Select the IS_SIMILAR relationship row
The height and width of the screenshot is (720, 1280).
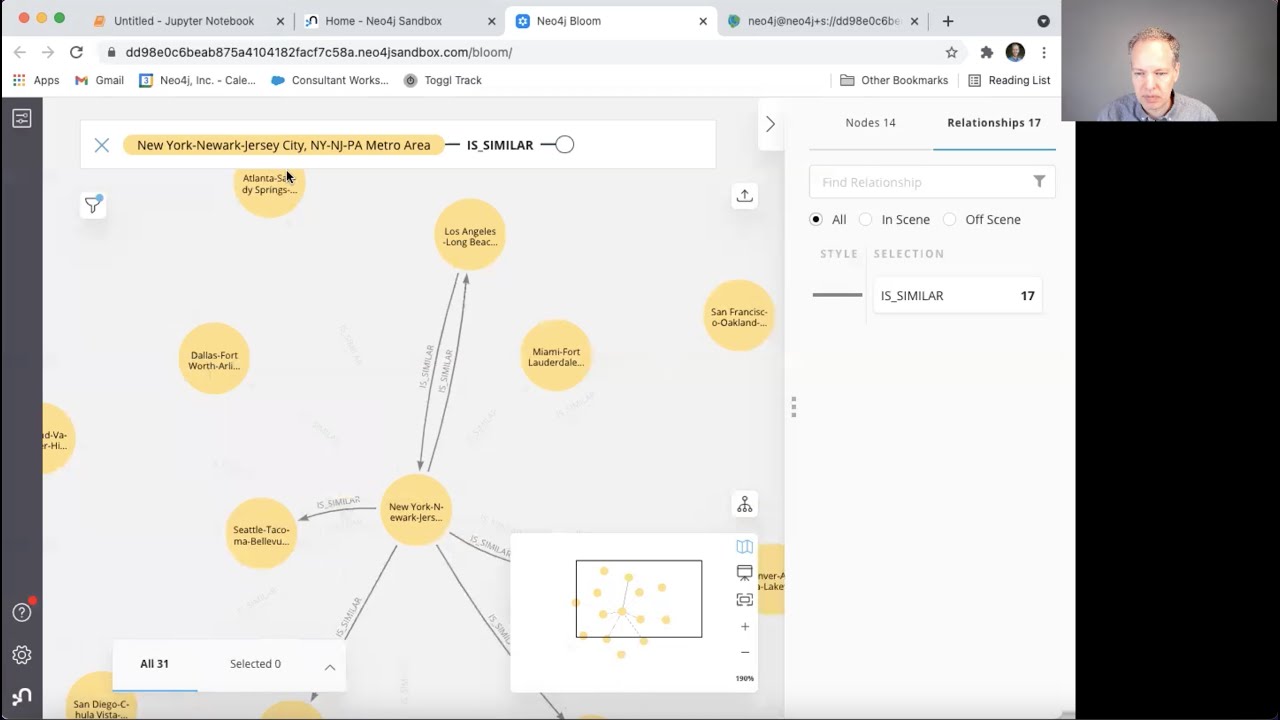tap(957, 295)
